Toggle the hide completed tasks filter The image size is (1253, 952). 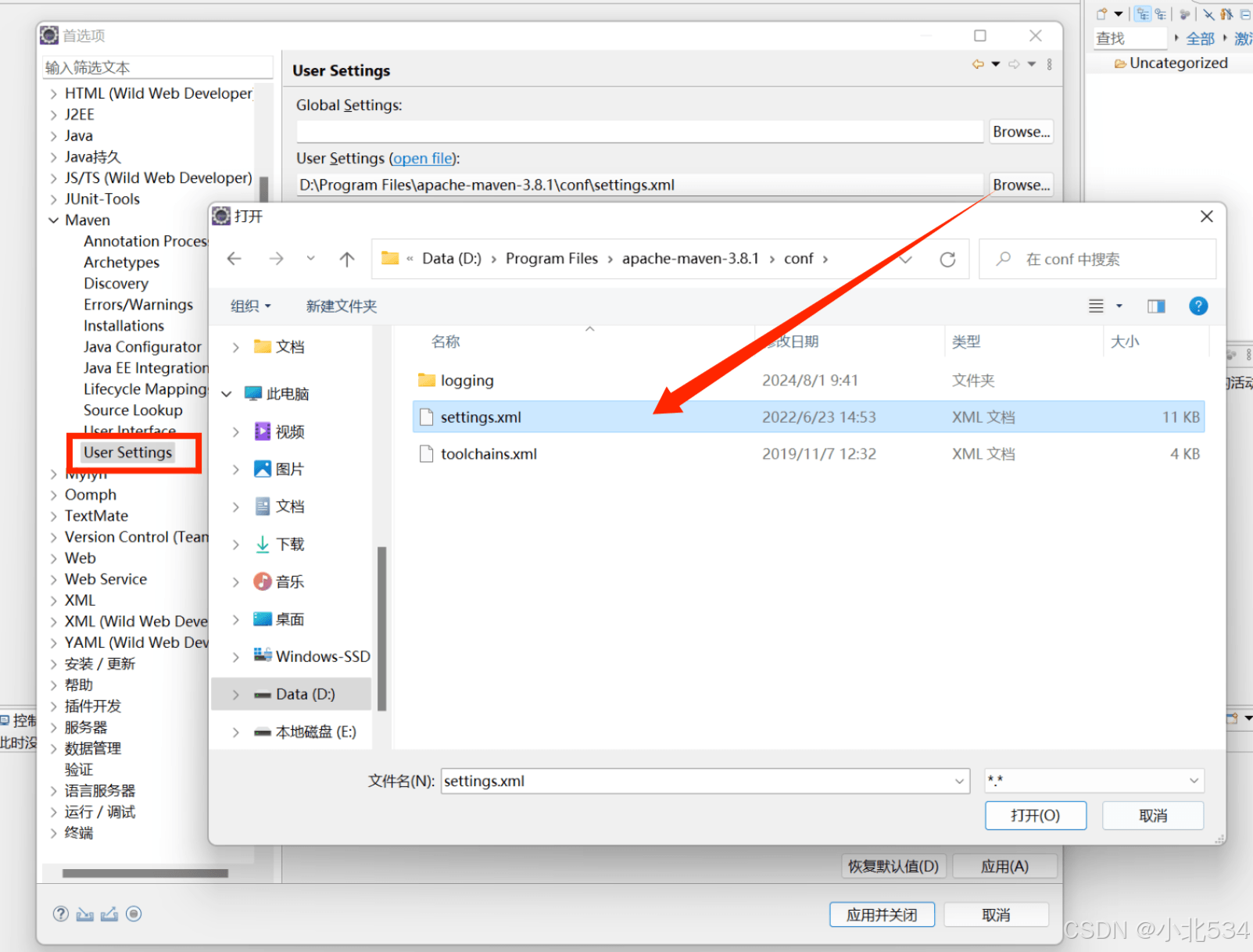(x=1209, y=14)
